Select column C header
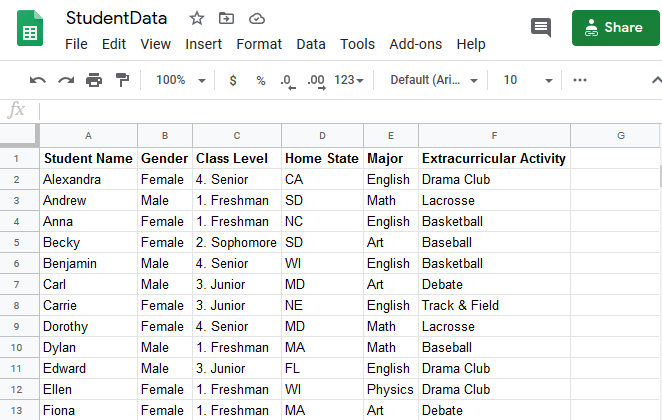The image size is (662, 420). [x=237, y=135]
